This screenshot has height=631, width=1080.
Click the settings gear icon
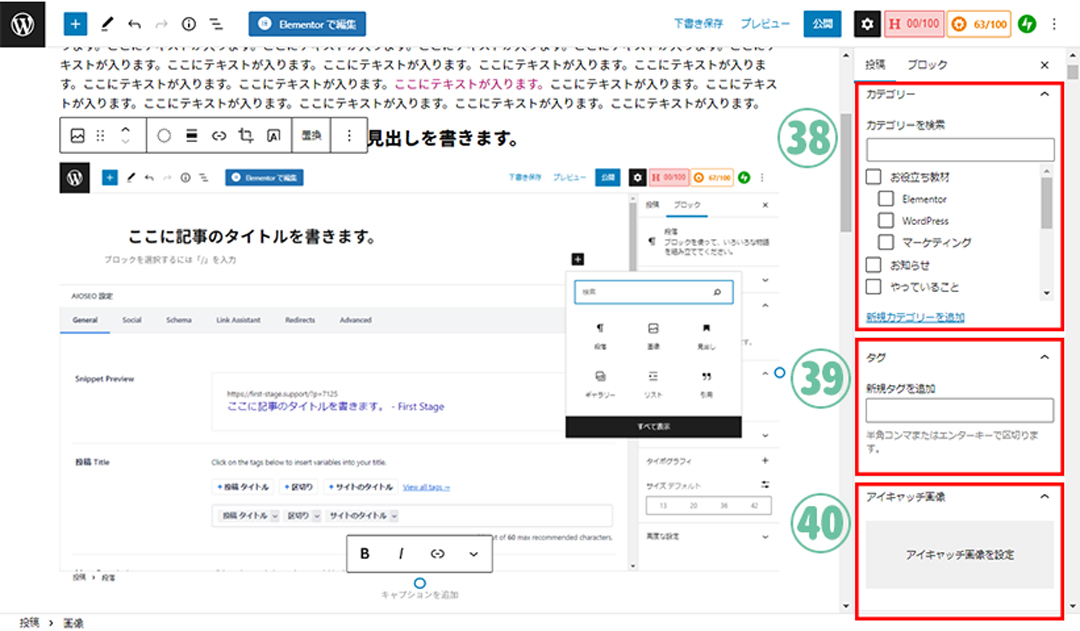[867, 23]
